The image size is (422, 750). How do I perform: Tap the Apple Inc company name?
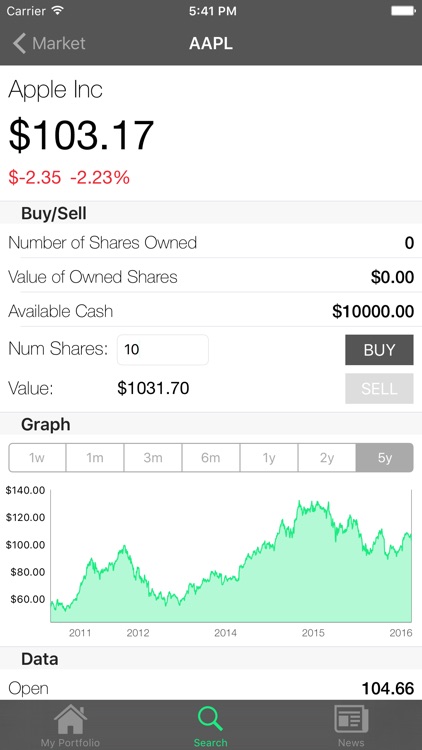click(x=56, y=89)
